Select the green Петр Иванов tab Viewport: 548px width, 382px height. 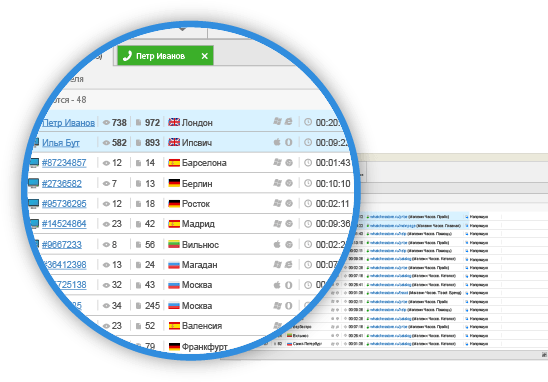(x=165, y=56)
